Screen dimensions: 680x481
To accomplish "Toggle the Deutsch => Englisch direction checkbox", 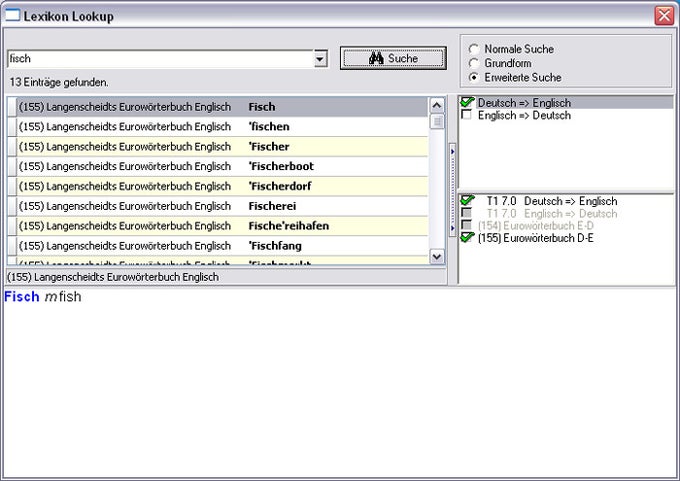I will pos(467,103).
